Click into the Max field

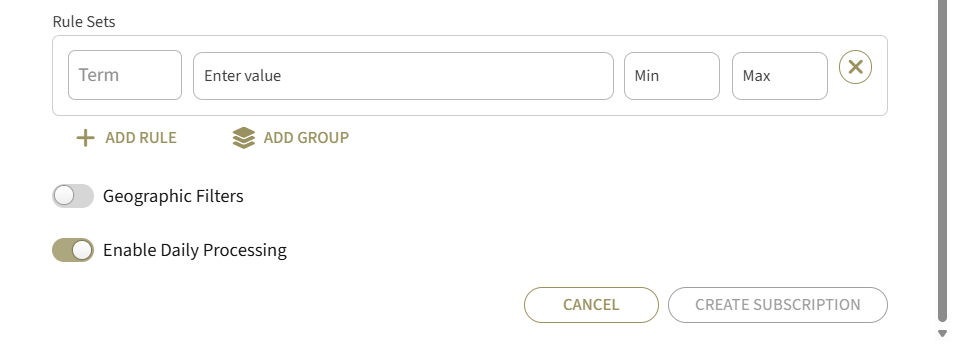[779, 76]
